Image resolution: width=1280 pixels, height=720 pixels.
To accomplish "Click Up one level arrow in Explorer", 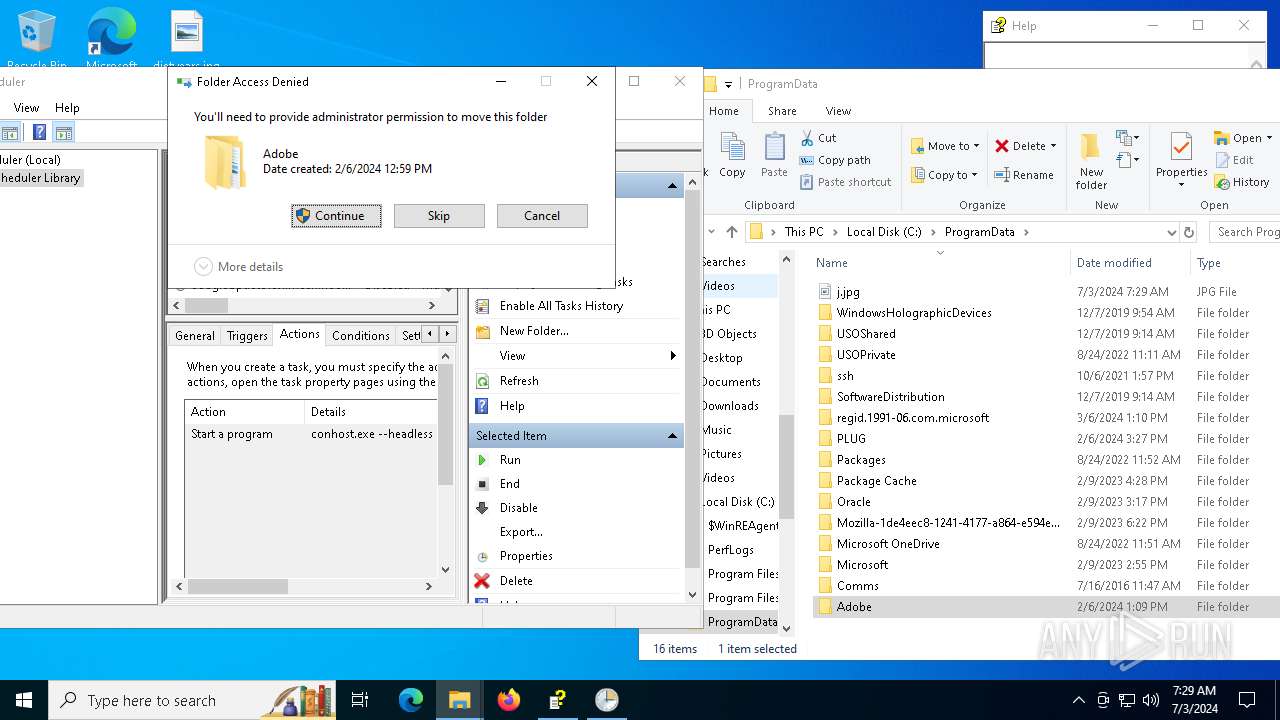I will coord(731,232).
